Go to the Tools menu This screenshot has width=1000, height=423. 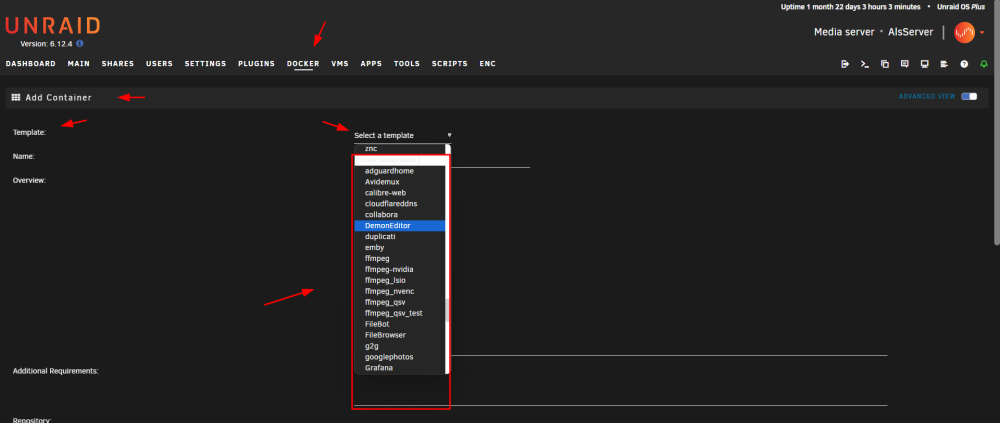pyautogui.click(x=407, y=64)
